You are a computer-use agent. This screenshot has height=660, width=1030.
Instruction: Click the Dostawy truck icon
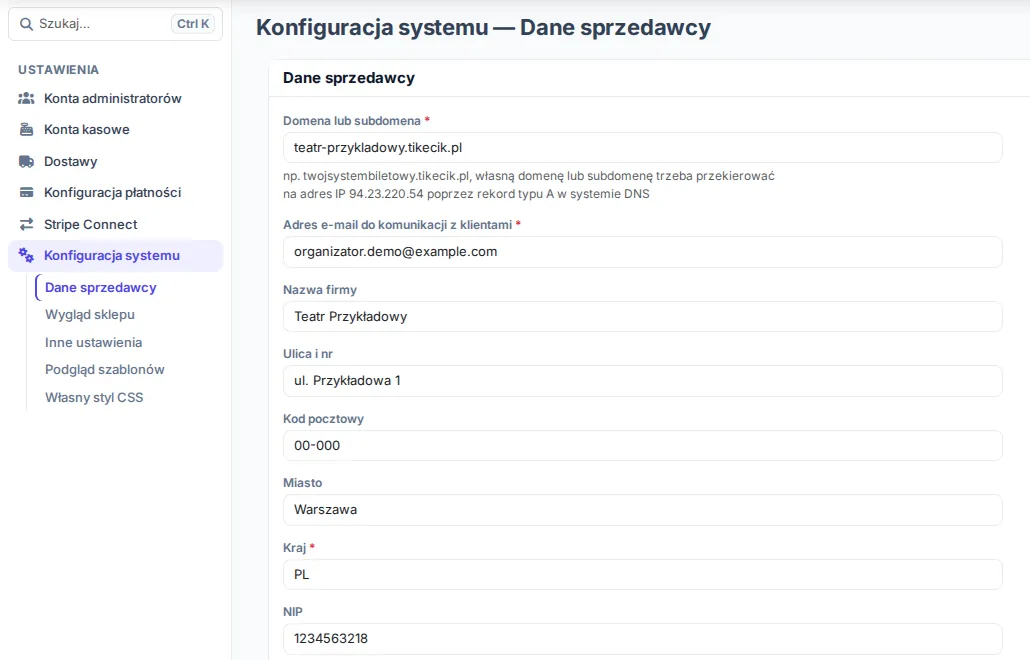coord(26,162)
